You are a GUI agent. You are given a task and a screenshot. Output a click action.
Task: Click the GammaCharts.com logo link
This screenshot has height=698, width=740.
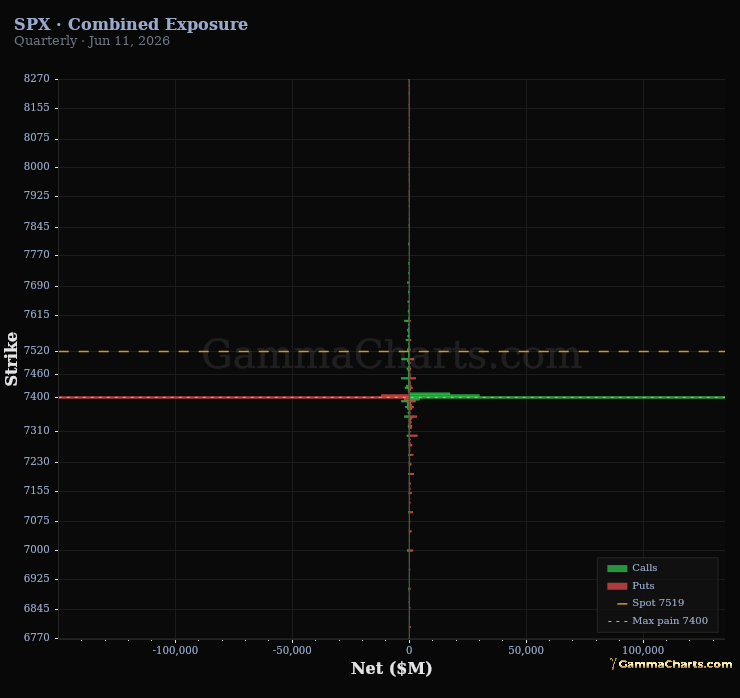671,664
